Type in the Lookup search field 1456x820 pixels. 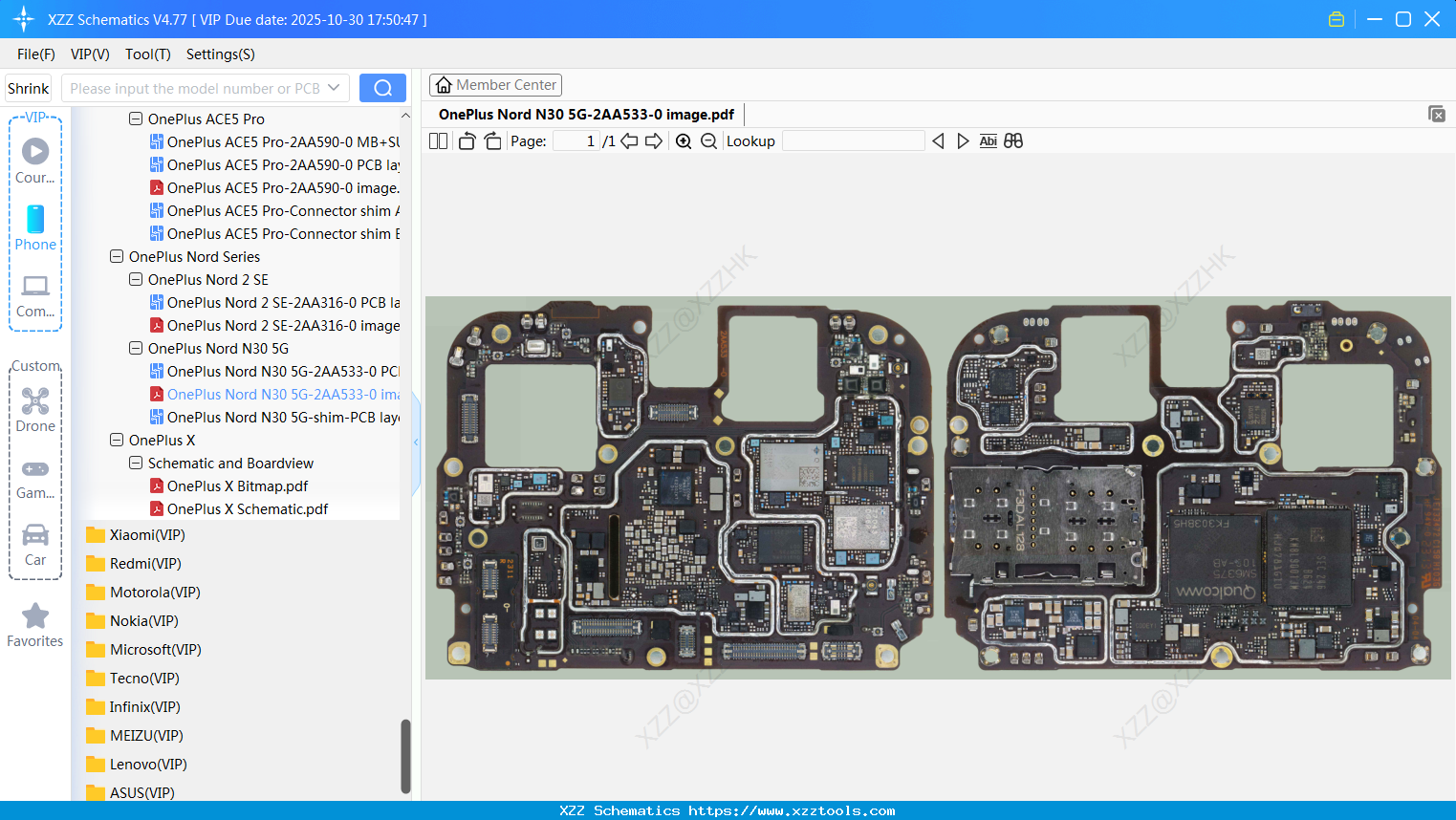coord(853,140)
